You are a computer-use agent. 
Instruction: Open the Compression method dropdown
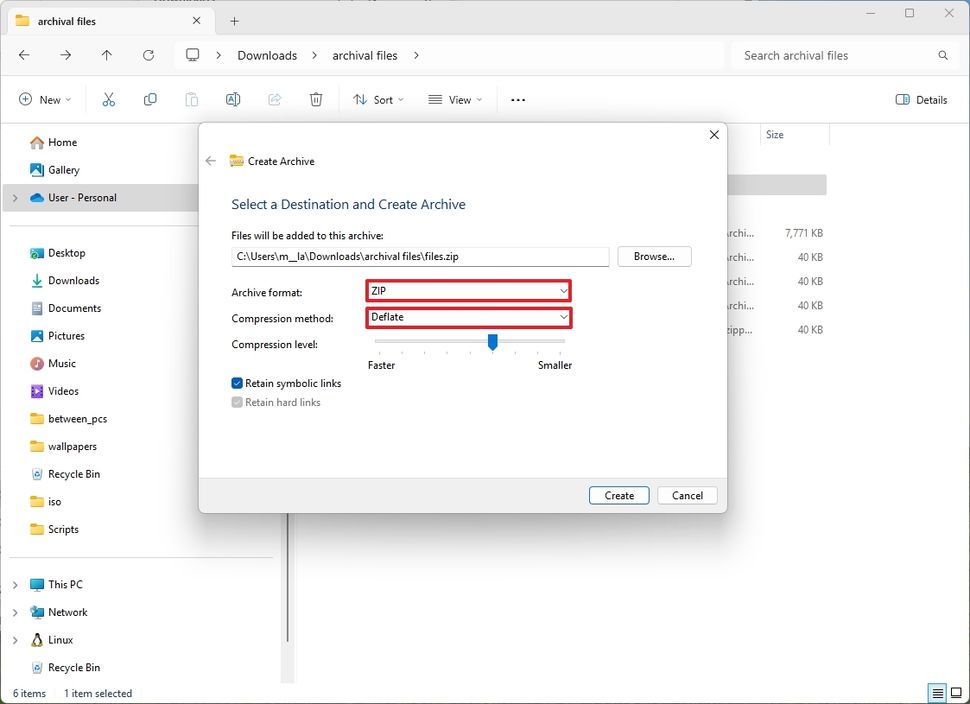point(468,318)
